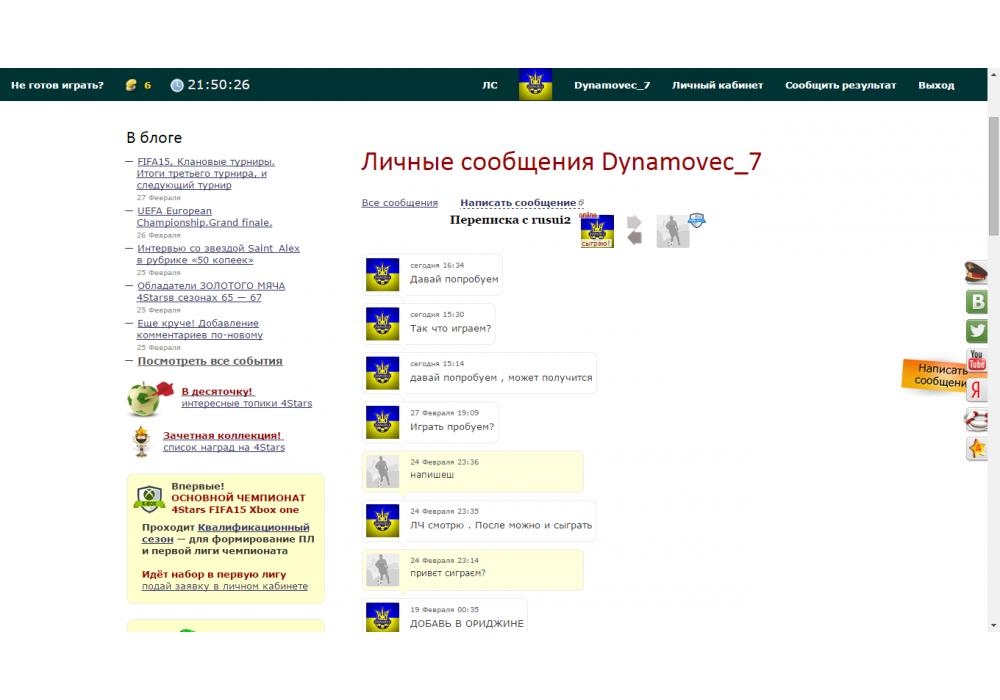Click the 'Все сообщения' link
Image resolution: width=1000 pixels, height=700 pixels.
(x=399, y=203)
